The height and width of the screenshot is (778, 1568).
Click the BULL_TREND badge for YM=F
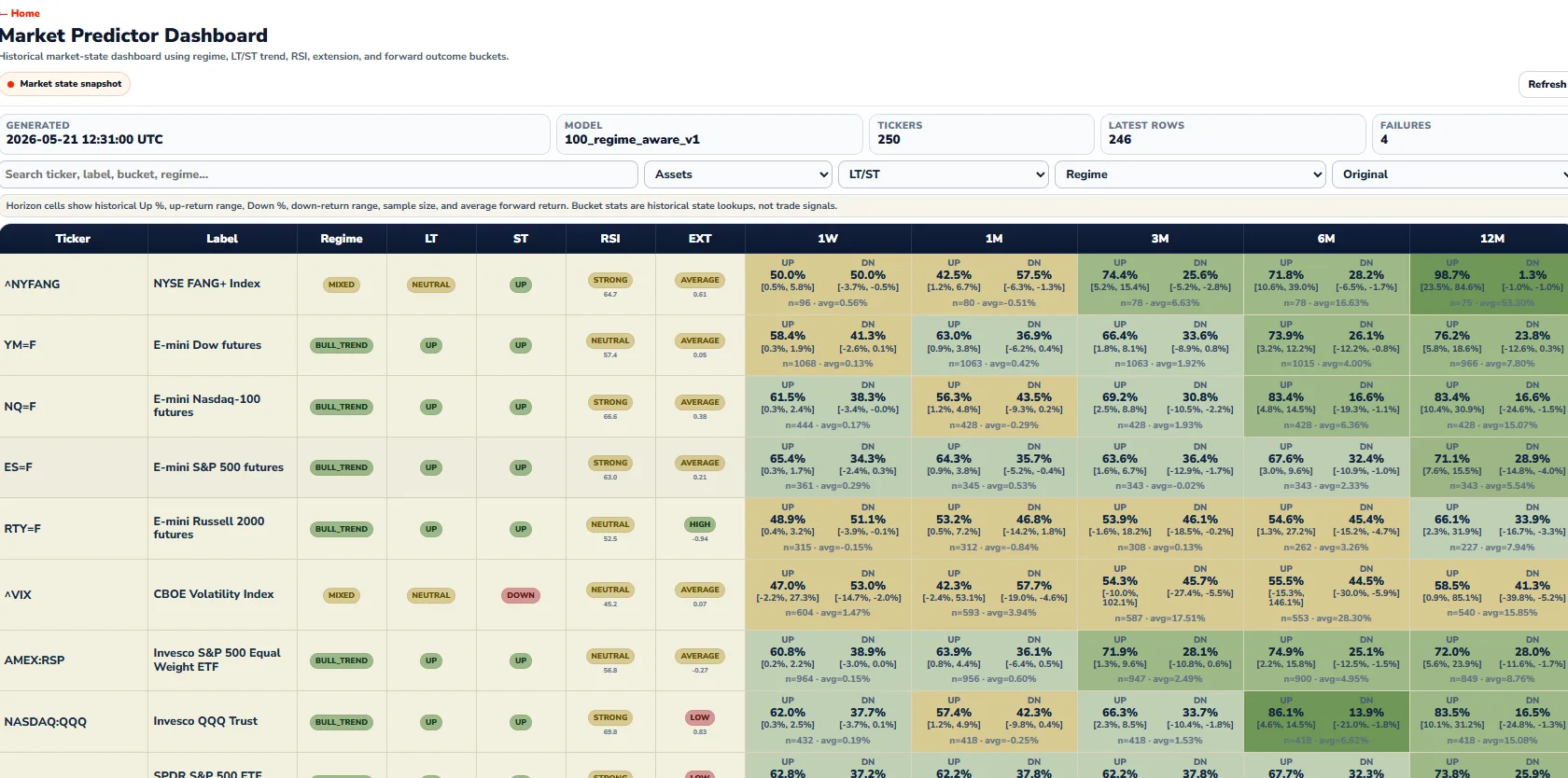point(342,345)
